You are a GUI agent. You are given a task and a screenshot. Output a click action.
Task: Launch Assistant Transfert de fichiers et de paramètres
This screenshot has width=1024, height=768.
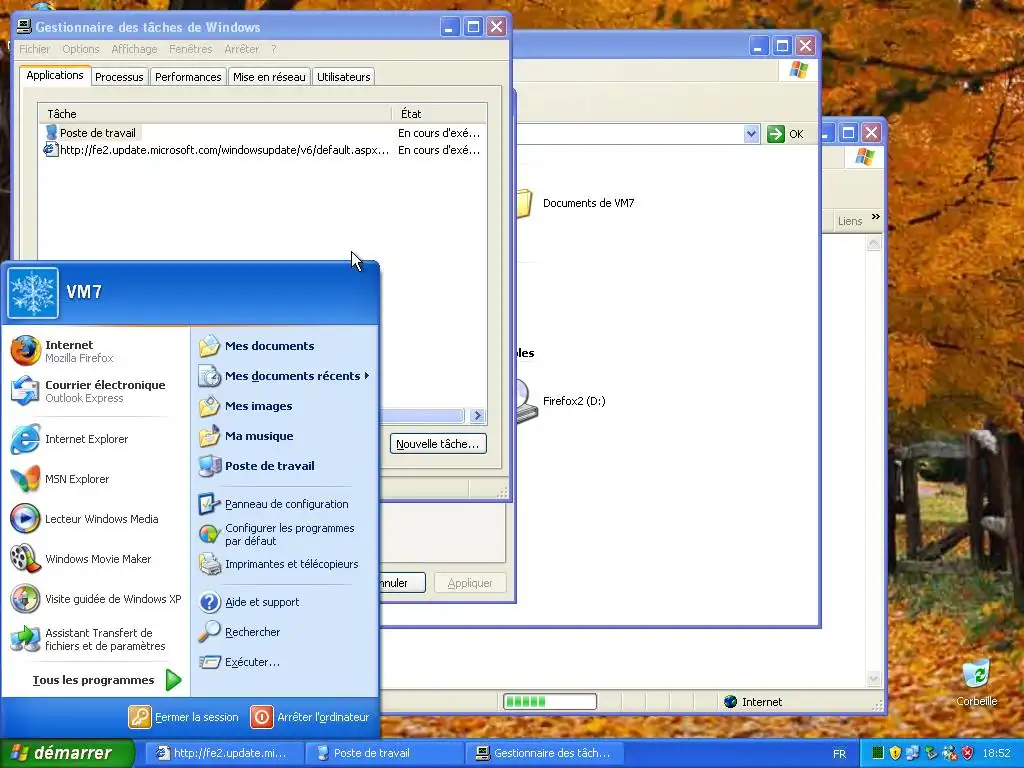point(95,639)
